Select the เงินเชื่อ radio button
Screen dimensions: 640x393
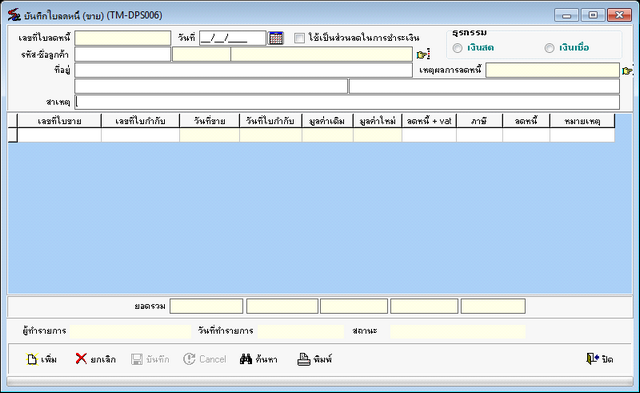[549, 48]
